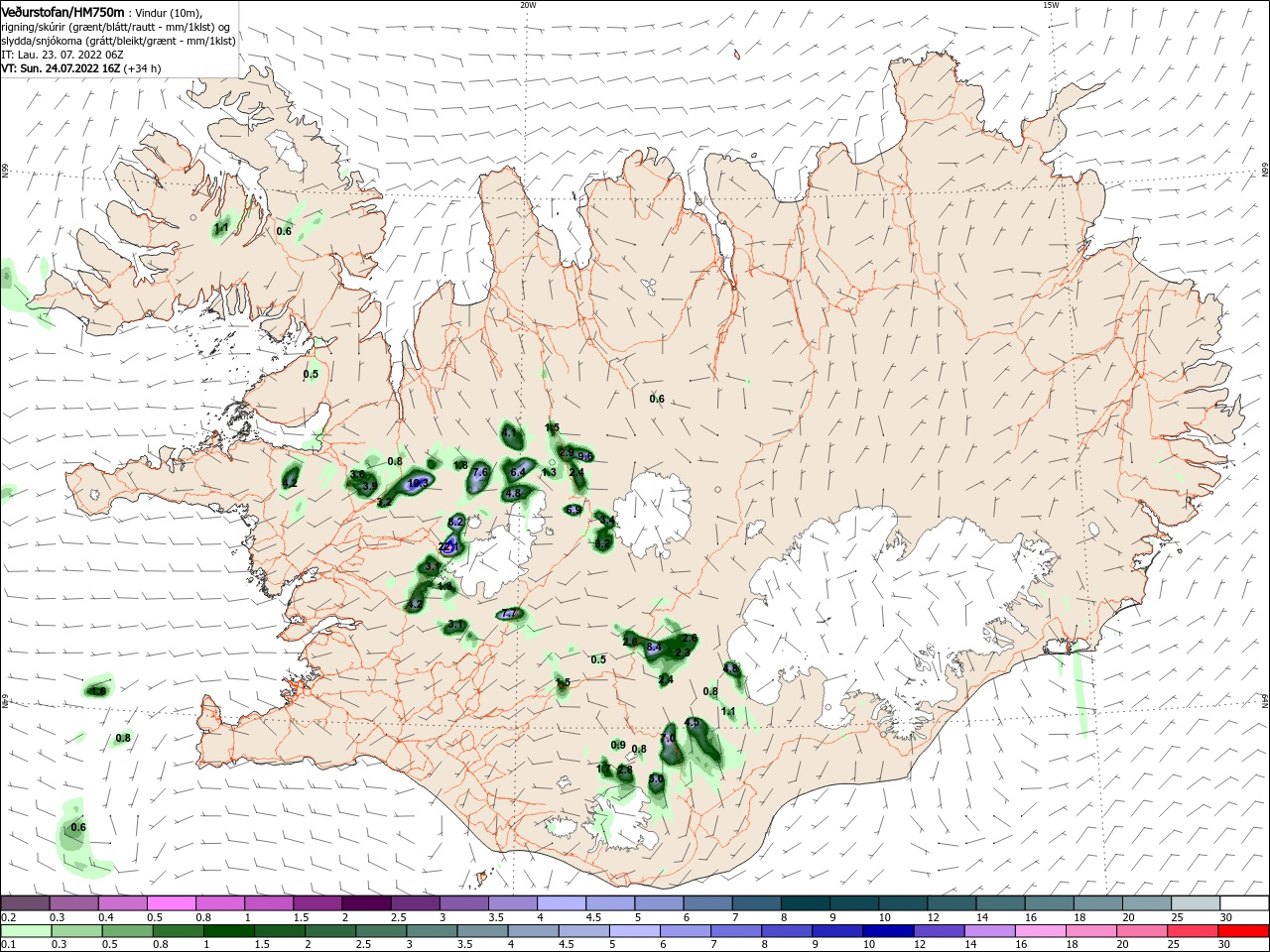Click the light lavender 4 swatch in upper legend row
The width and height of the screenshot is (1270, 952).
click(x=562, y=902)
